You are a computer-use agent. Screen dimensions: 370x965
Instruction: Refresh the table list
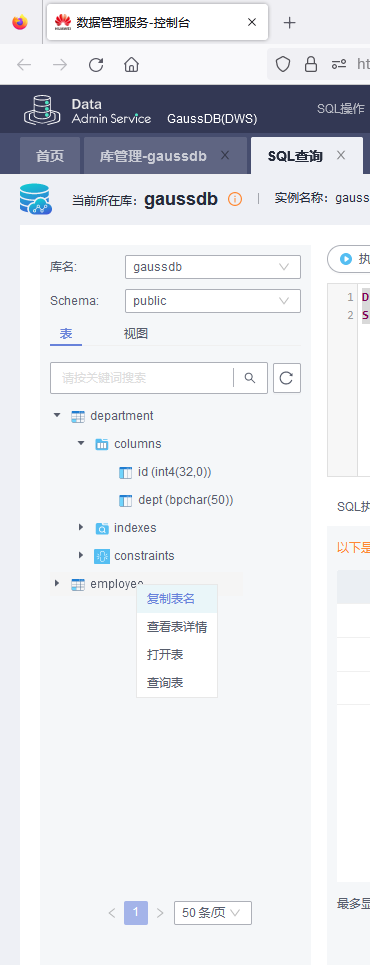pos(286,378)
